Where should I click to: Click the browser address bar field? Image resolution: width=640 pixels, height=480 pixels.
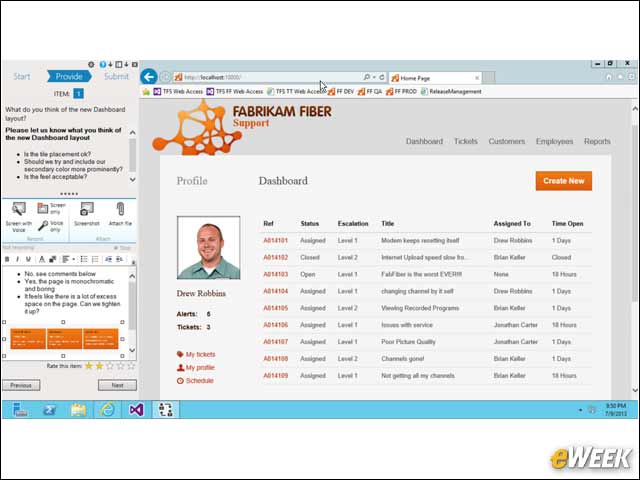pos(269,77)
